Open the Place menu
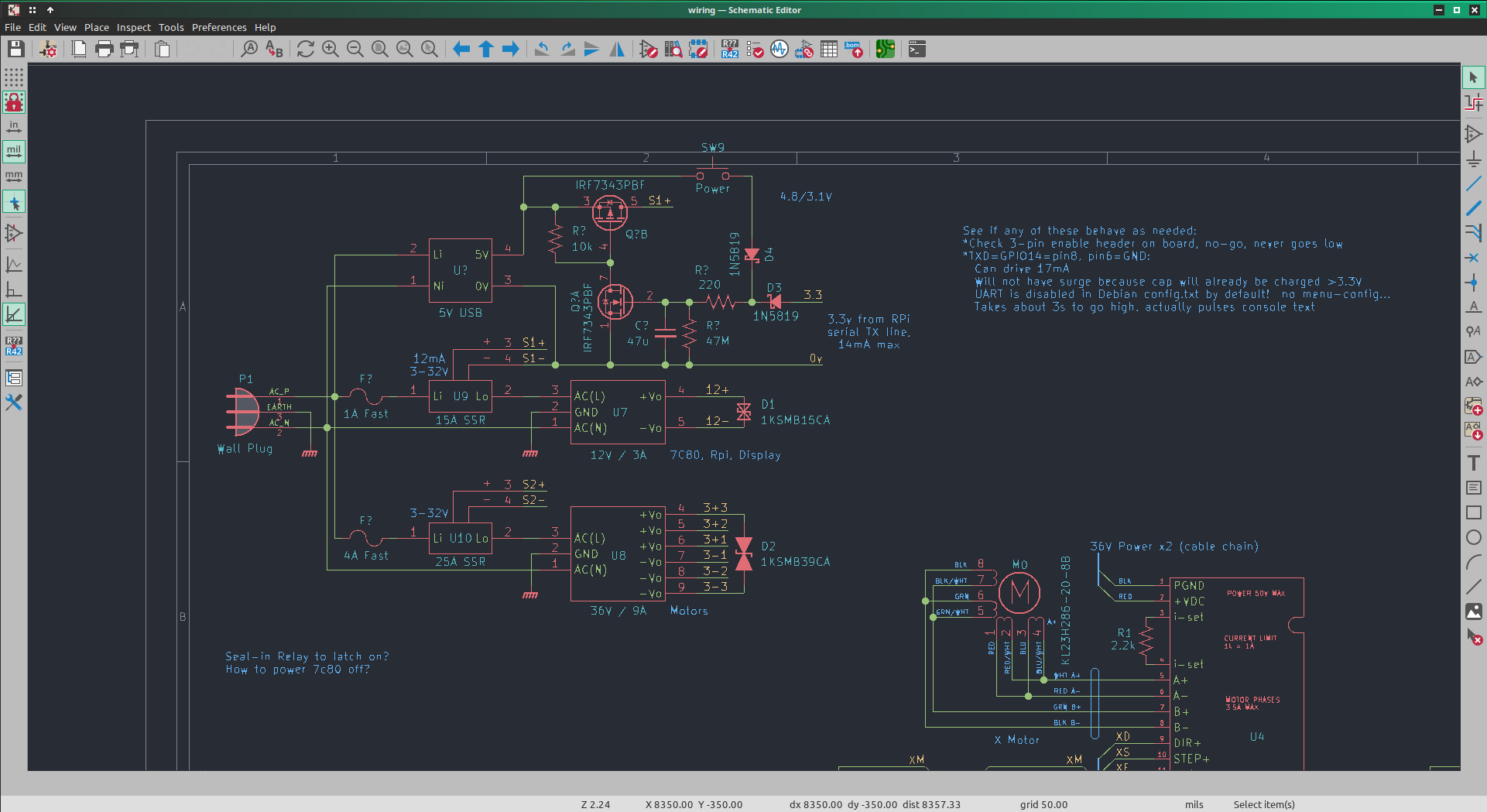The height and width of the screenshot is (812, 1487). point(97,27)
